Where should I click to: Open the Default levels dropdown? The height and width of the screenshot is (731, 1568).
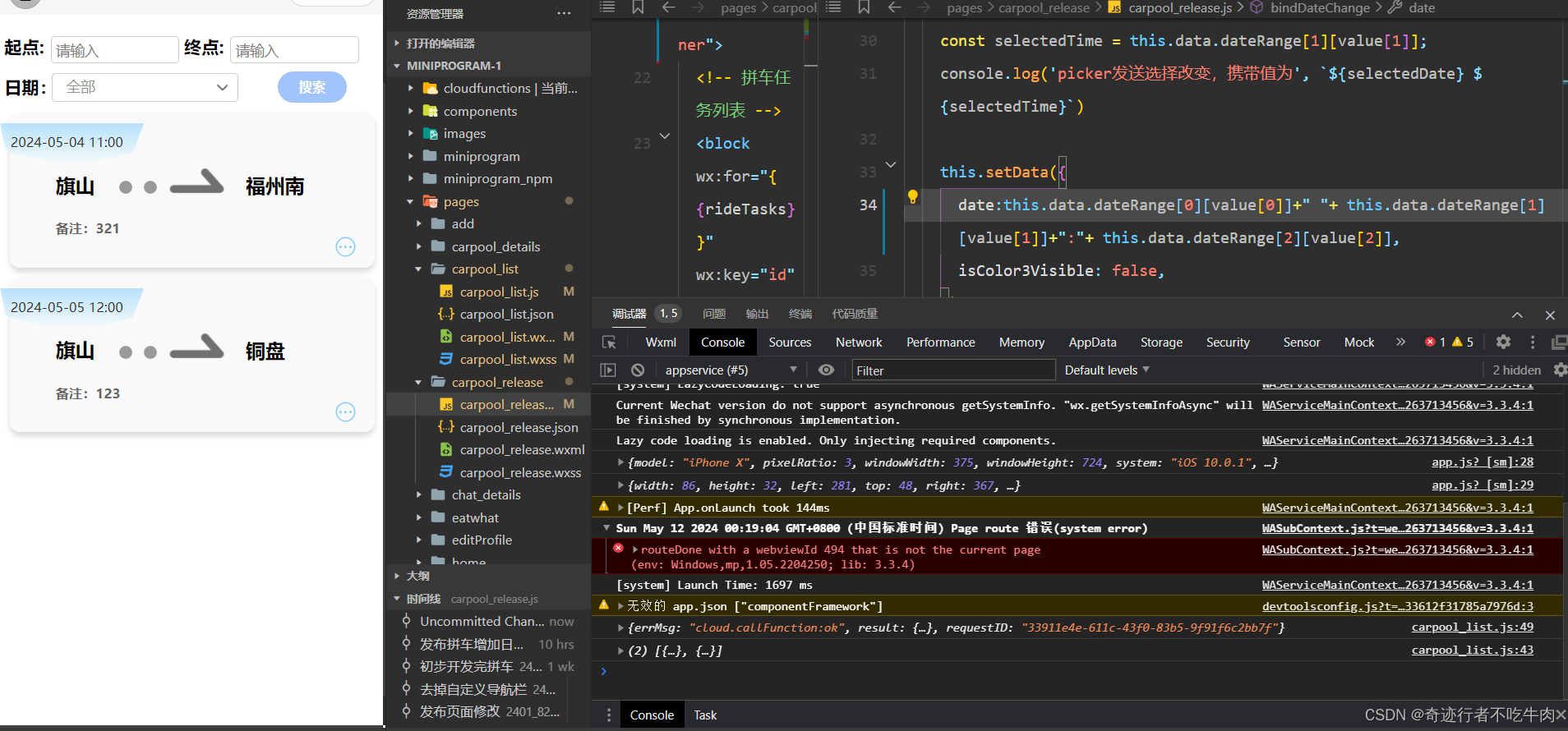[1107, 370]
